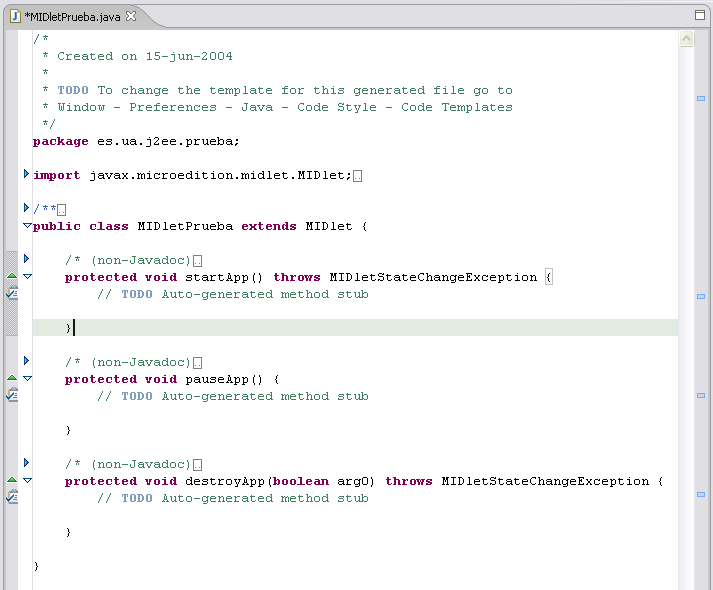Image resolution: width=713 pixels, height=590 pixels.
Task: Expand the non-Javadoc comment above startApp
Action: point(26,259)
